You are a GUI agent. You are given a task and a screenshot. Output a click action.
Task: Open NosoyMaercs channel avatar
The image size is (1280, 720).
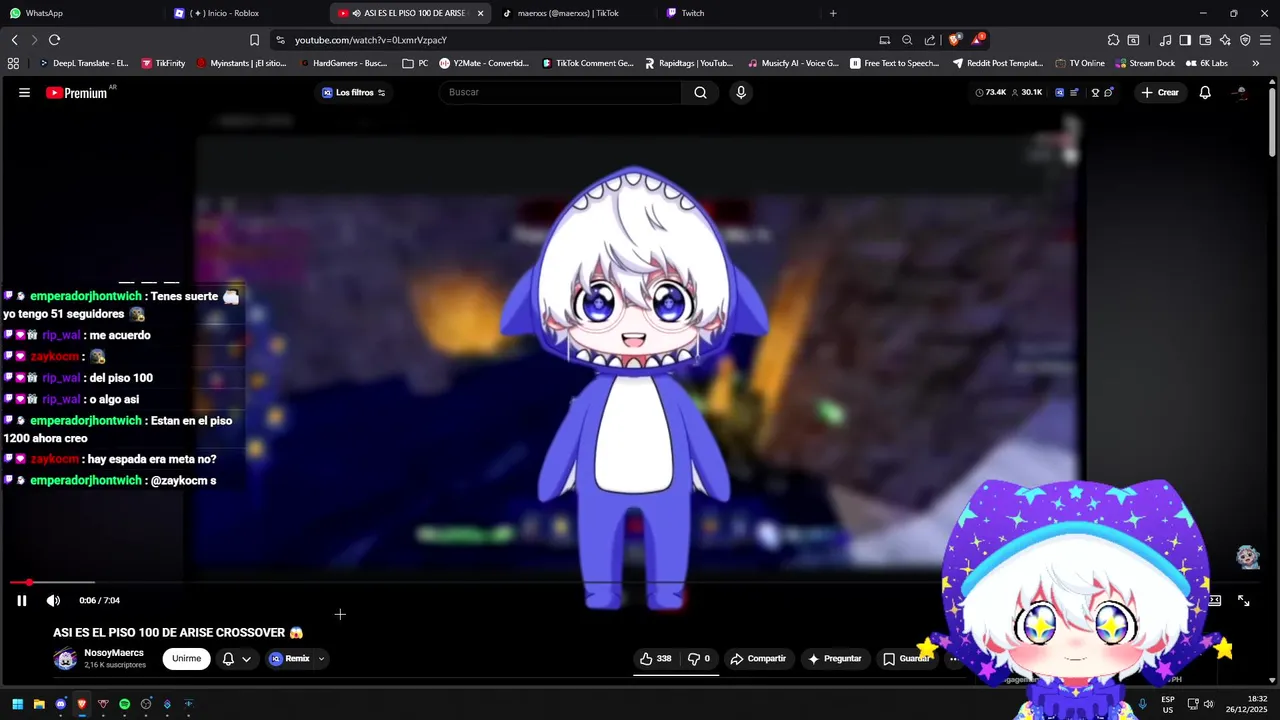(x=65, y=659)
